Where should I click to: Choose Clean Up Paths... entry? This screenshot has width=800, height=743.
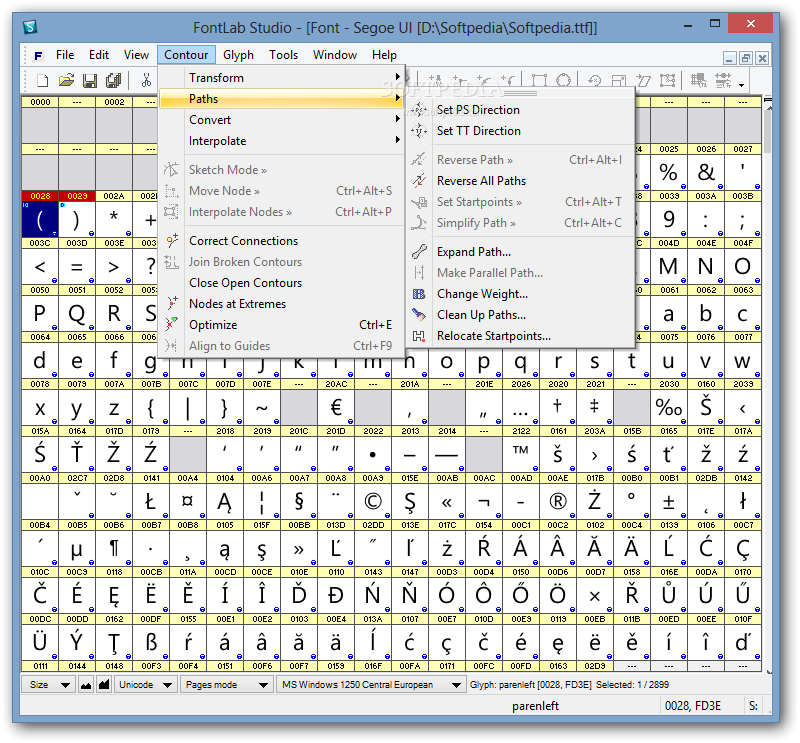click(x=521, y=315)
